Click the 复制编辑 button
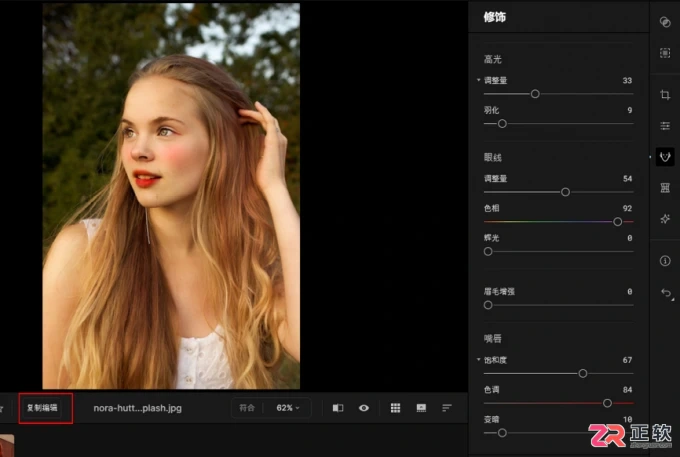 [42, 408]
